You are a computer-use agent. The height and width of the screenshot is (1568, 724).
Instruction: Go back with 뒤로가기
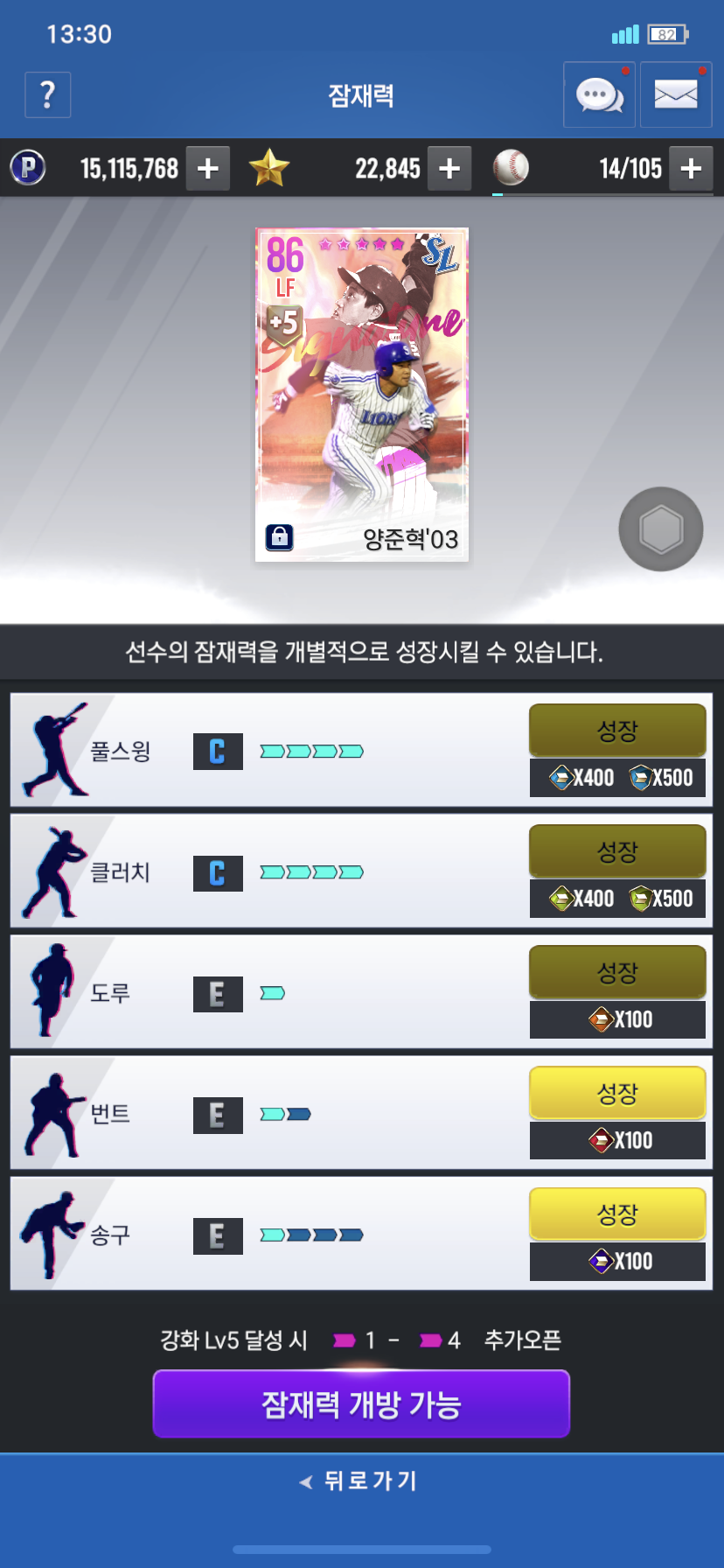360,1480
